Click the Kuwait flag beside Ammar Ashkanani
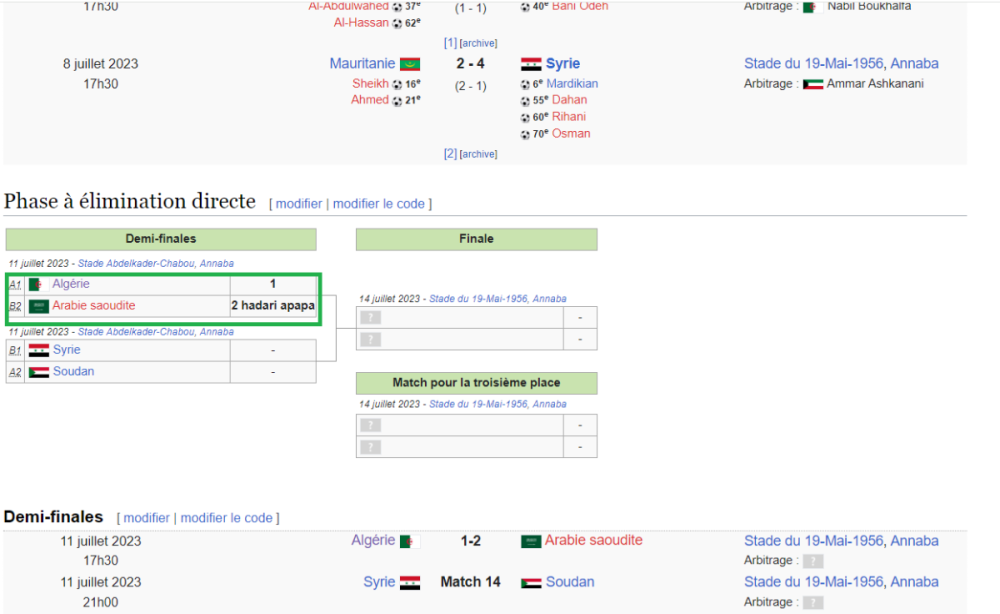Viewport: 1000px width, 614px height. pos(812,84)
